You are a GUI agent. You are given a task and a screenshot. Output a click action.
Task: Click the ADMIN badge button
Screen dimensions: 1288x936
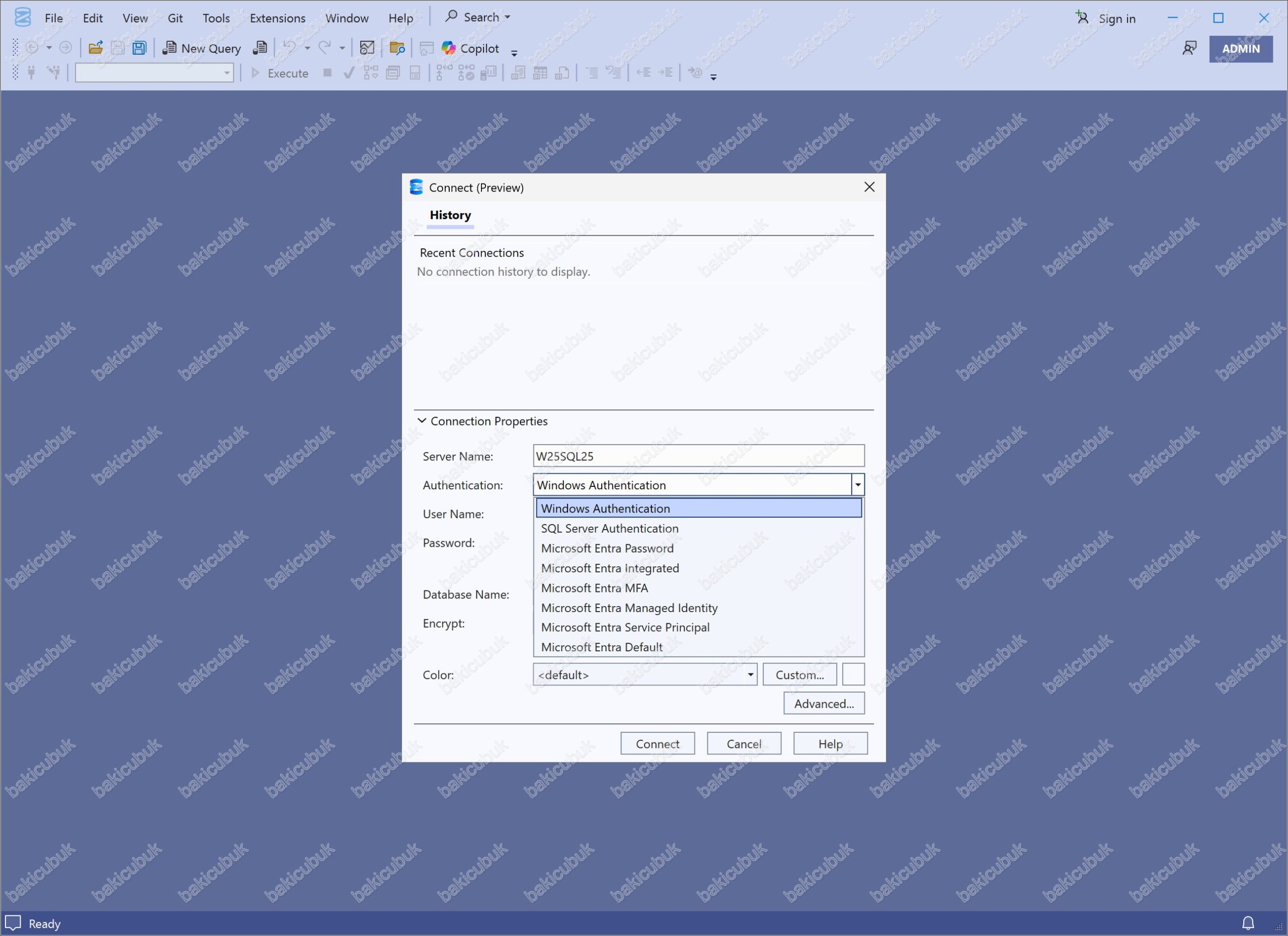pos(1241,49)
